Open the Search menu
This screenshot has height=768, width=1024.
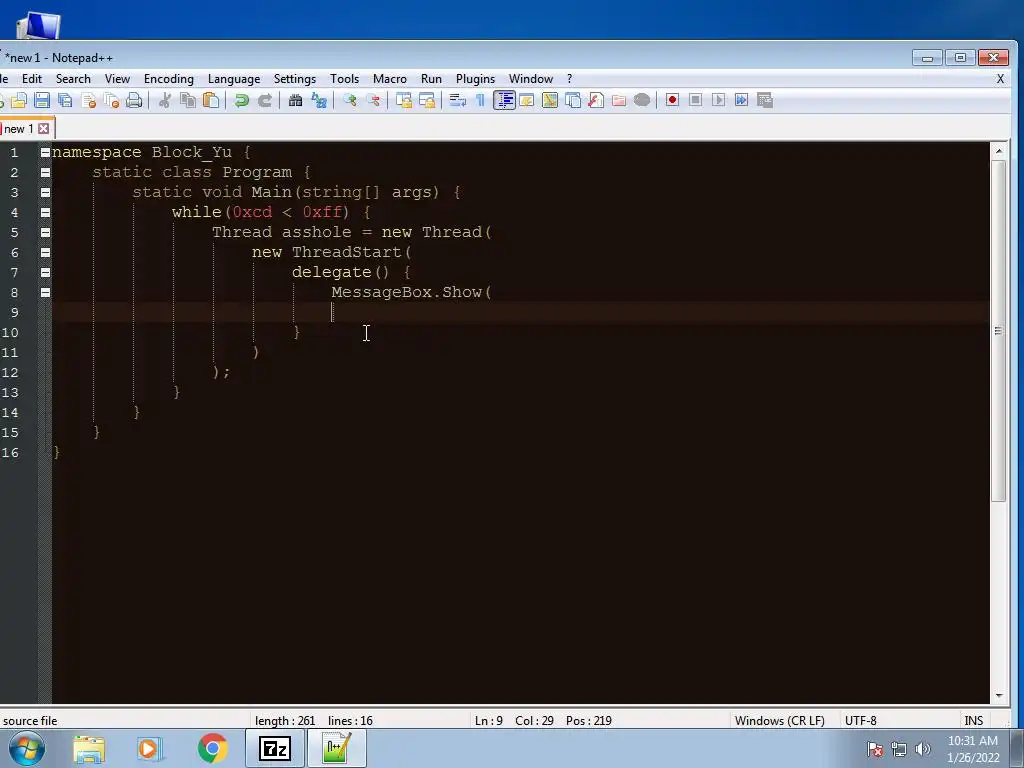pyautogui.click(x=73, y=78)
